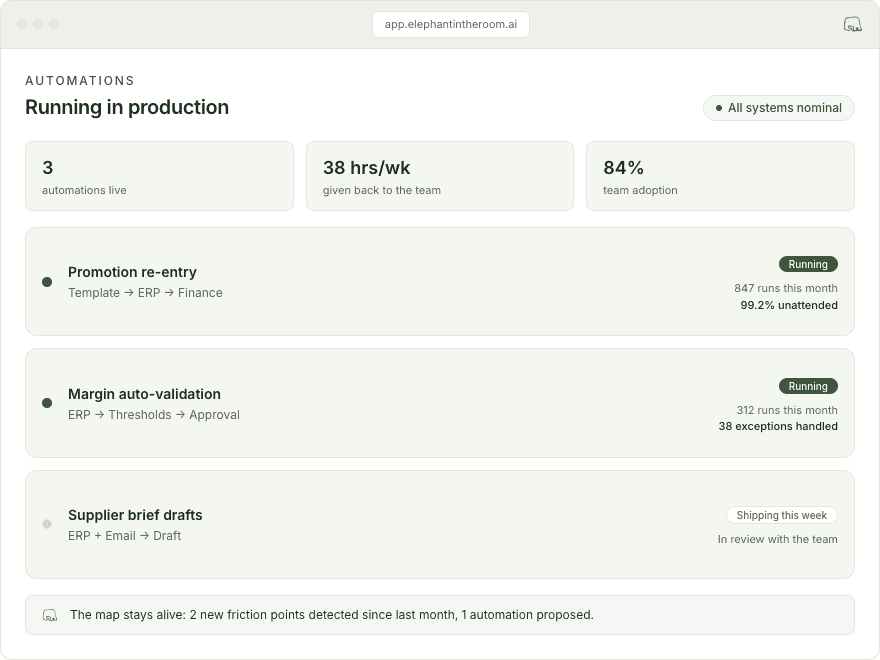880x660 pixels.
Task: Click the elephant icon in bottom notice
Action: pyautogui.click(x=50, y=615)
